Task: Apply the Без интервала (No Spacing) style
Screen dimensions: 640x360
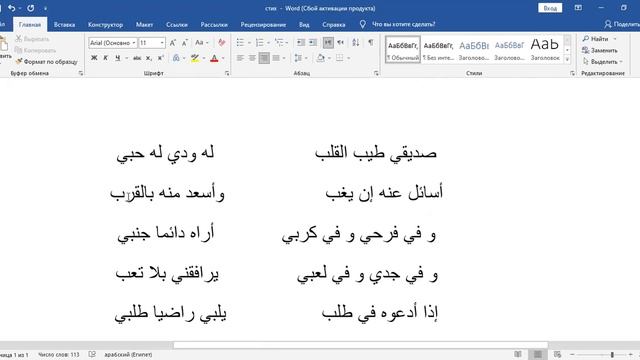Action: (438, 49)
